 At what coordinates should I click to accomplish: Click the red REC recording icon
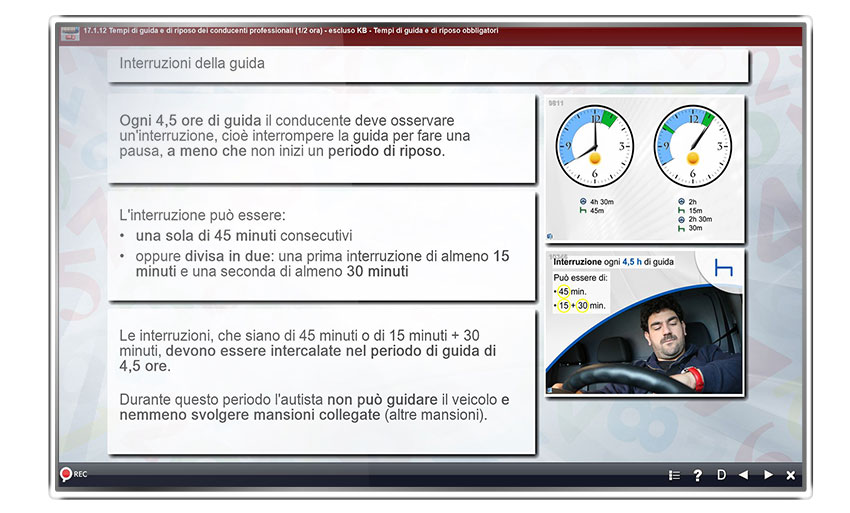(66, 475)
